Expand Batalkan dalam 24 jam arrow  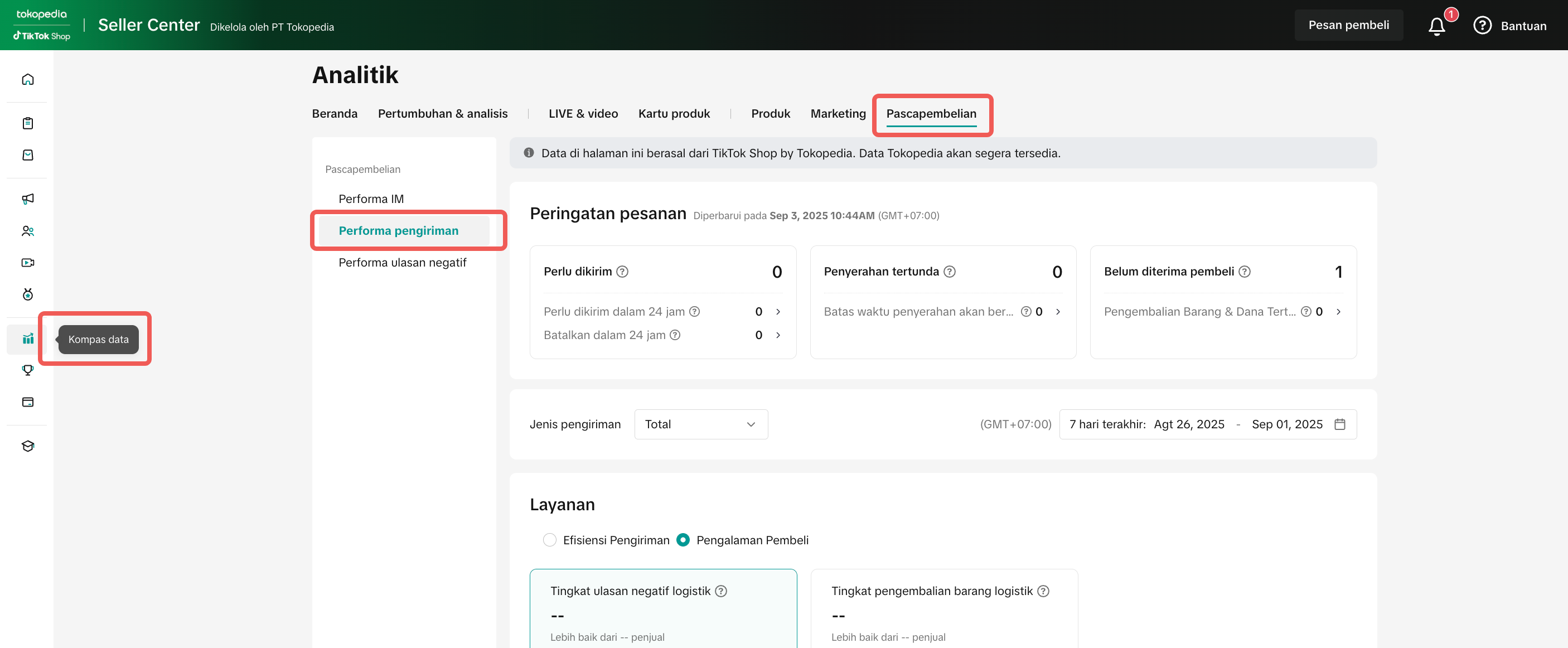point(778,335)
